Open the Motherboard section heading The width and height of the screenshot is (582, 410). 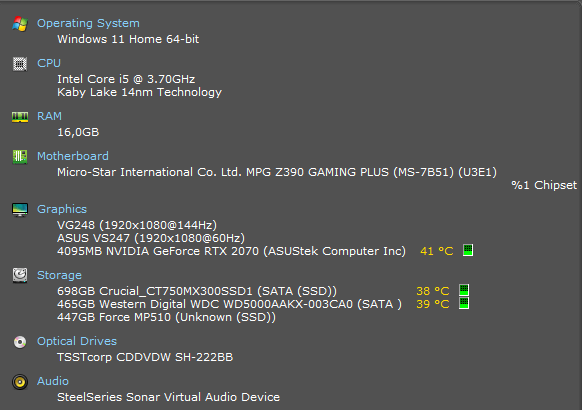[73, 156]
